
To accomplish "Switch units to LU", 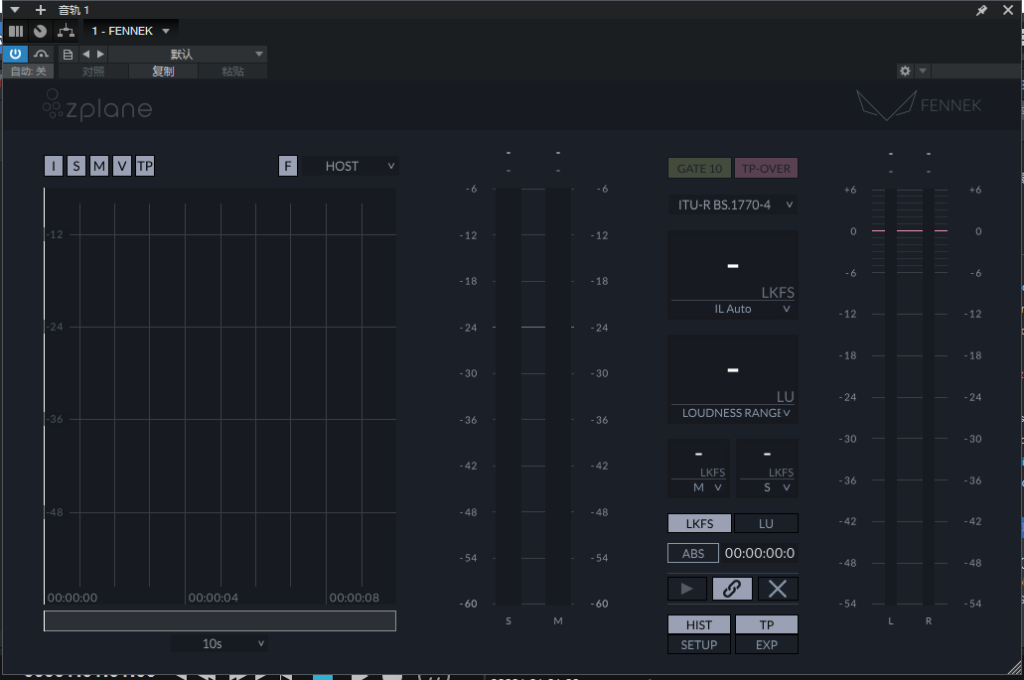I will coord(766,523).
